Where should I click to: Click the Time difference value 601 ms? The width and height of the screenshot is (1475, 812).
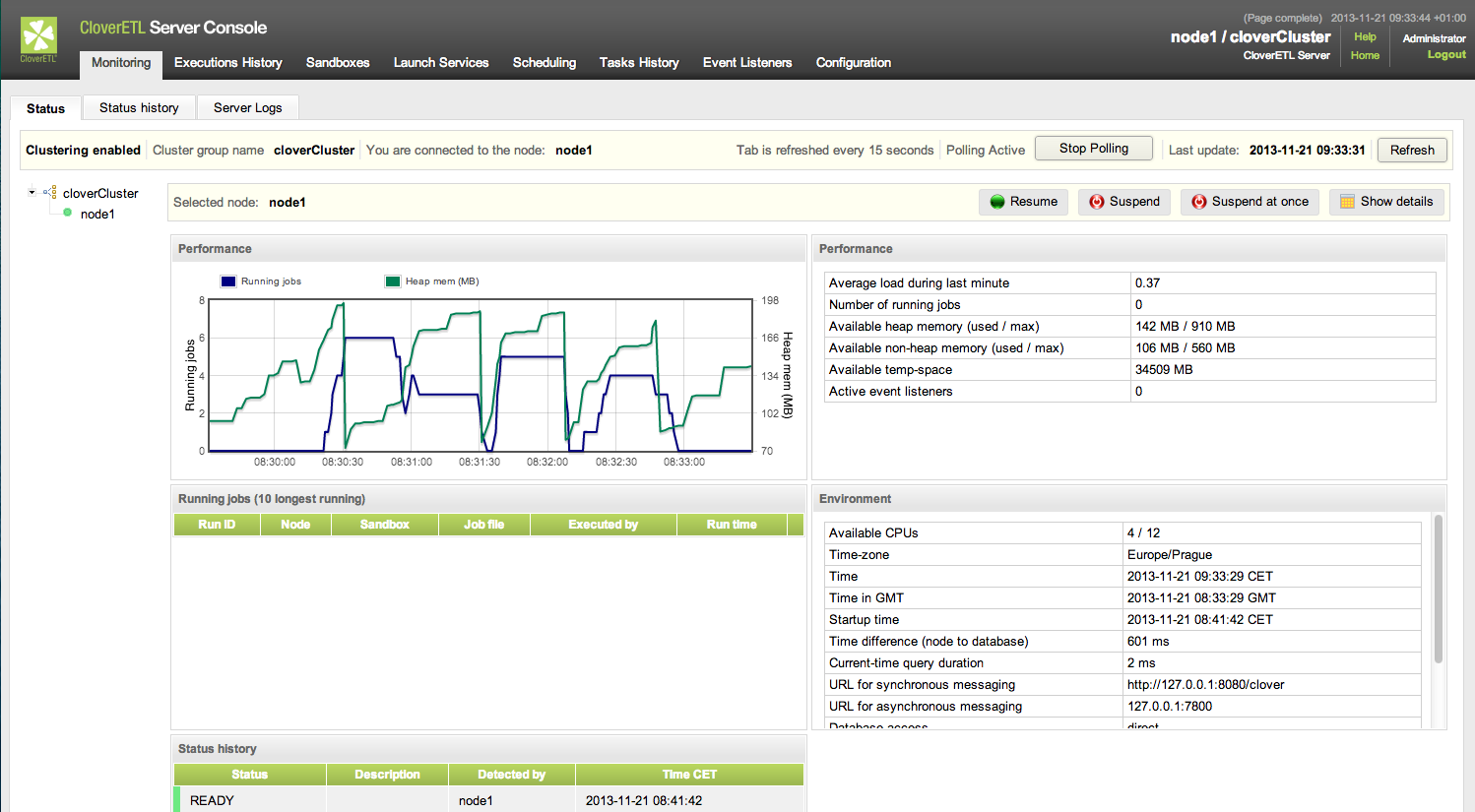tap(1148, 641)
